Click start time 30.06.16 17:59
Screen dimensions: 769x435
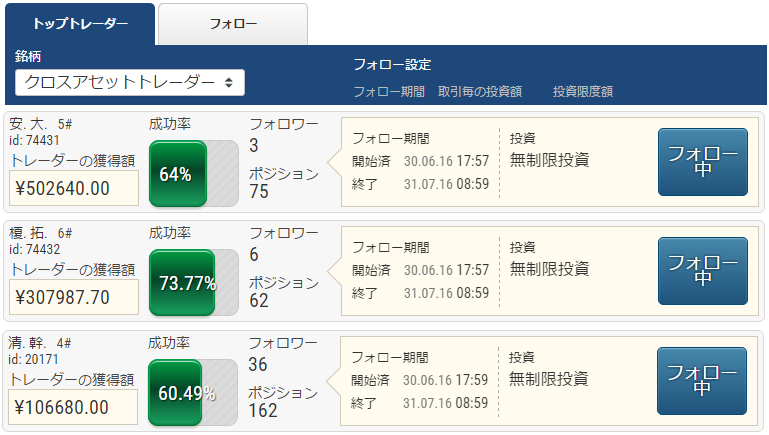(445, 380)
